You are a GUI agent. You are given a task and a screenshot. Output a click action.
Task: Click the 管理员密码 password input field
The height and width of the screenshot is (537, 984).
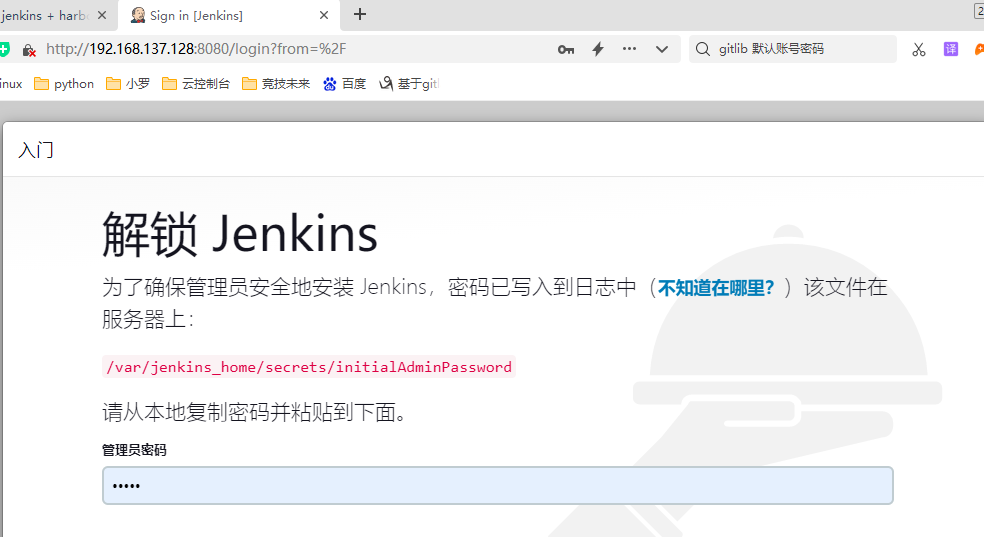[498, 486]
